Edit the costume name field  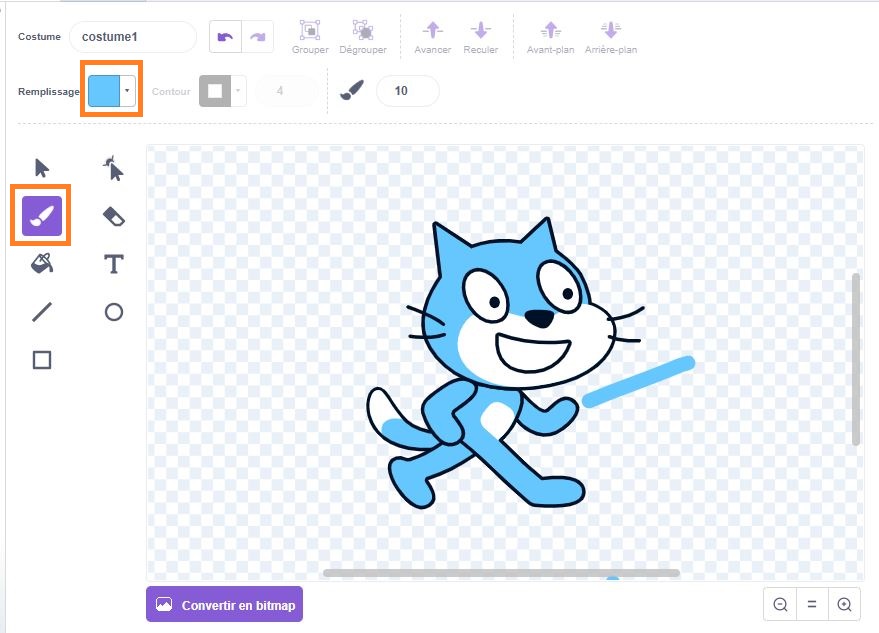[x=133, y=37]
